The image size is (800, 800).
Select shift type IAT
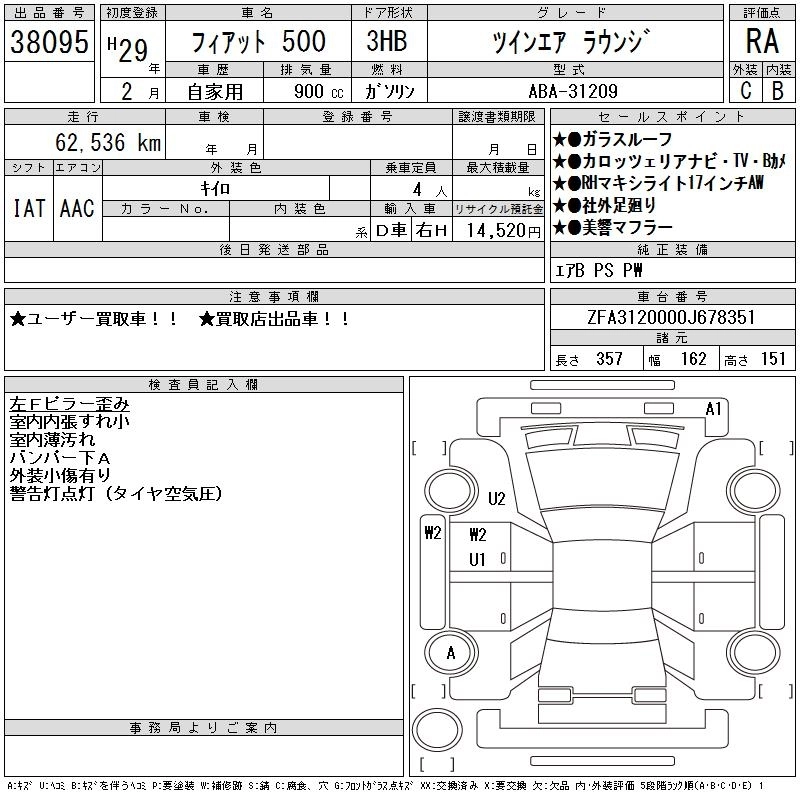click(x=29, y=208)
